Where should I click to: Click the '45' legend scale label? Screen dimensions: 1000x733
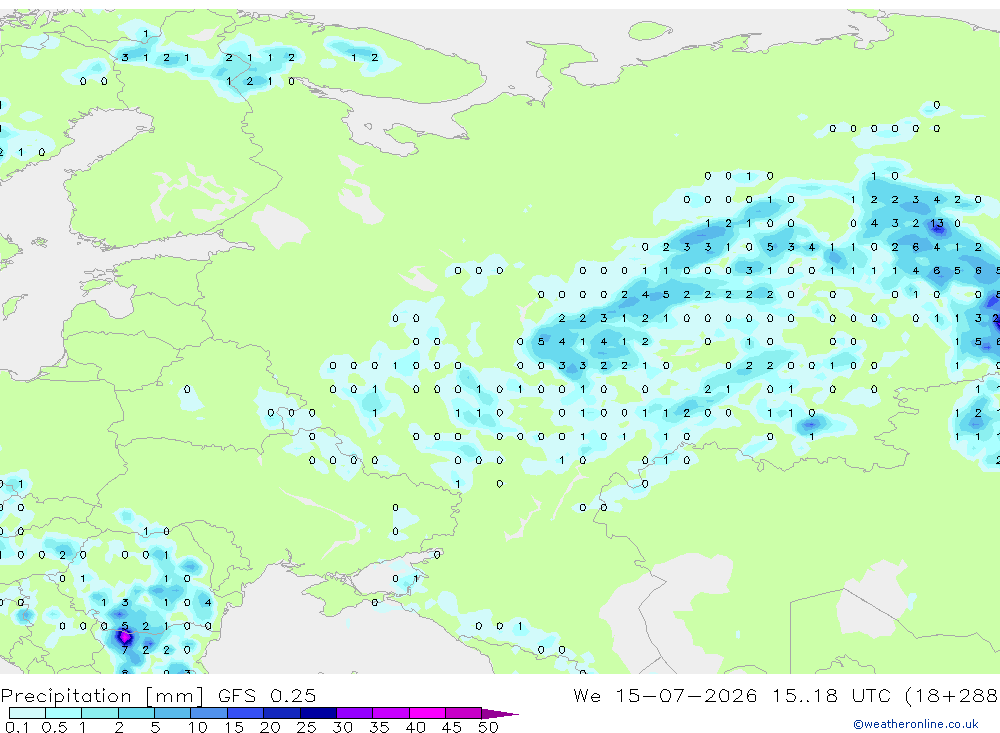tap(452, 727)
